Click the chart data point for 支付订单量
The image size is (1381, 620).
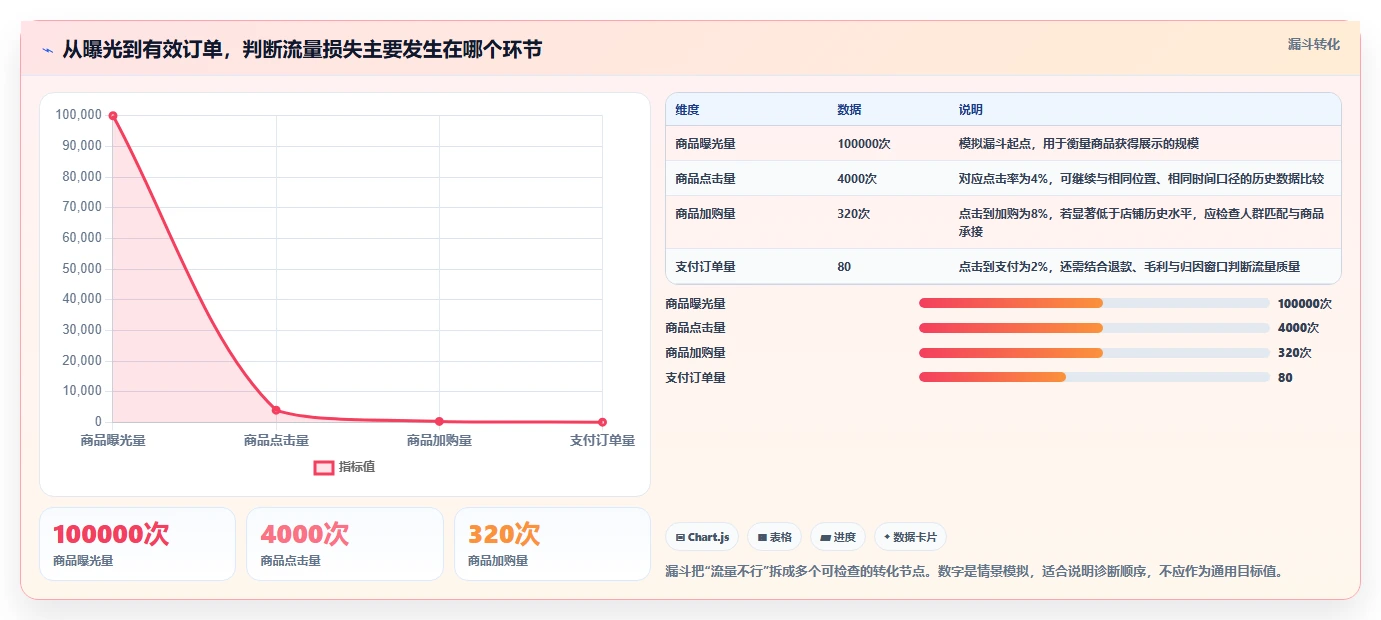click(x=602, y=422)
